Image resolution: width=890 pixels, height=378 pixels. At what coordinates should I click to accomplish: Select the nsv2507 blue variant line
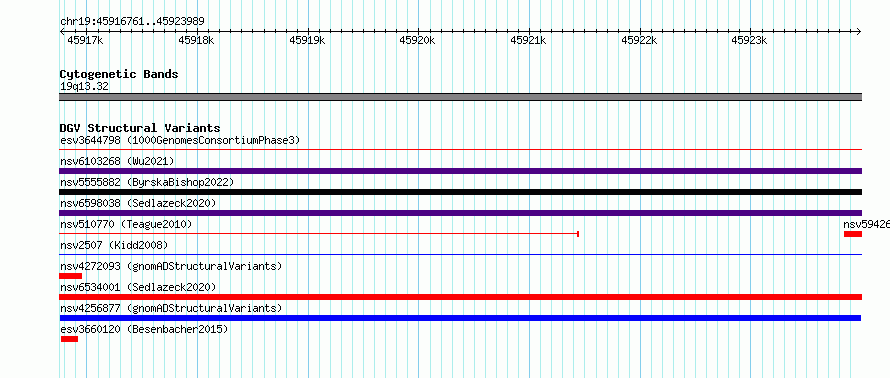point(460,254)
